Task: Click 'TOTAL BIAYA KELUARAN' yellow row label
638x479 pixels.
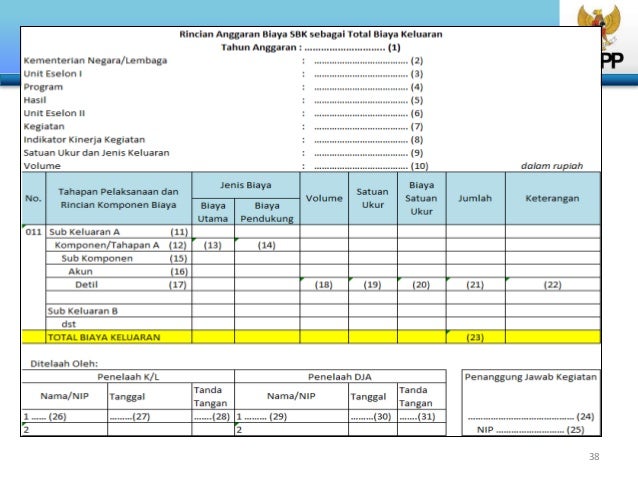Action: 104,337
